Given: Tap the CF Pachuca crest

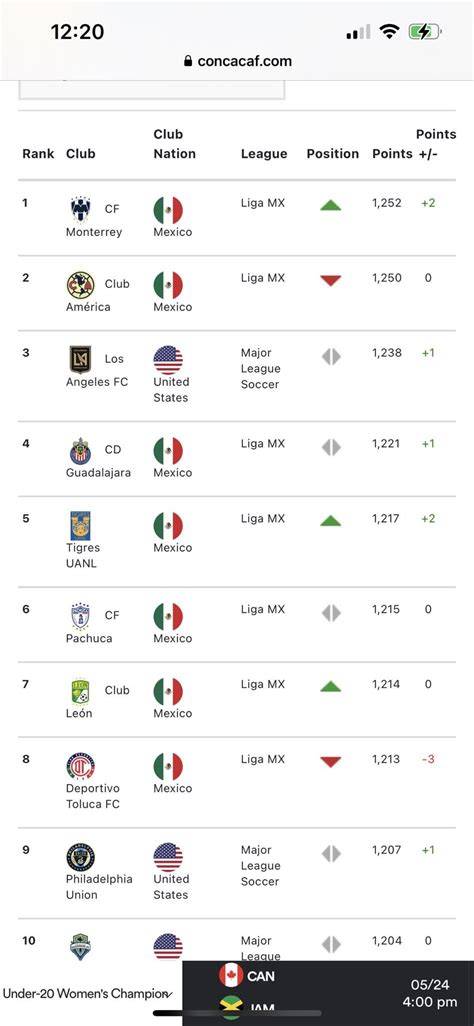Looking at the screenshot, I should (81, 616).
